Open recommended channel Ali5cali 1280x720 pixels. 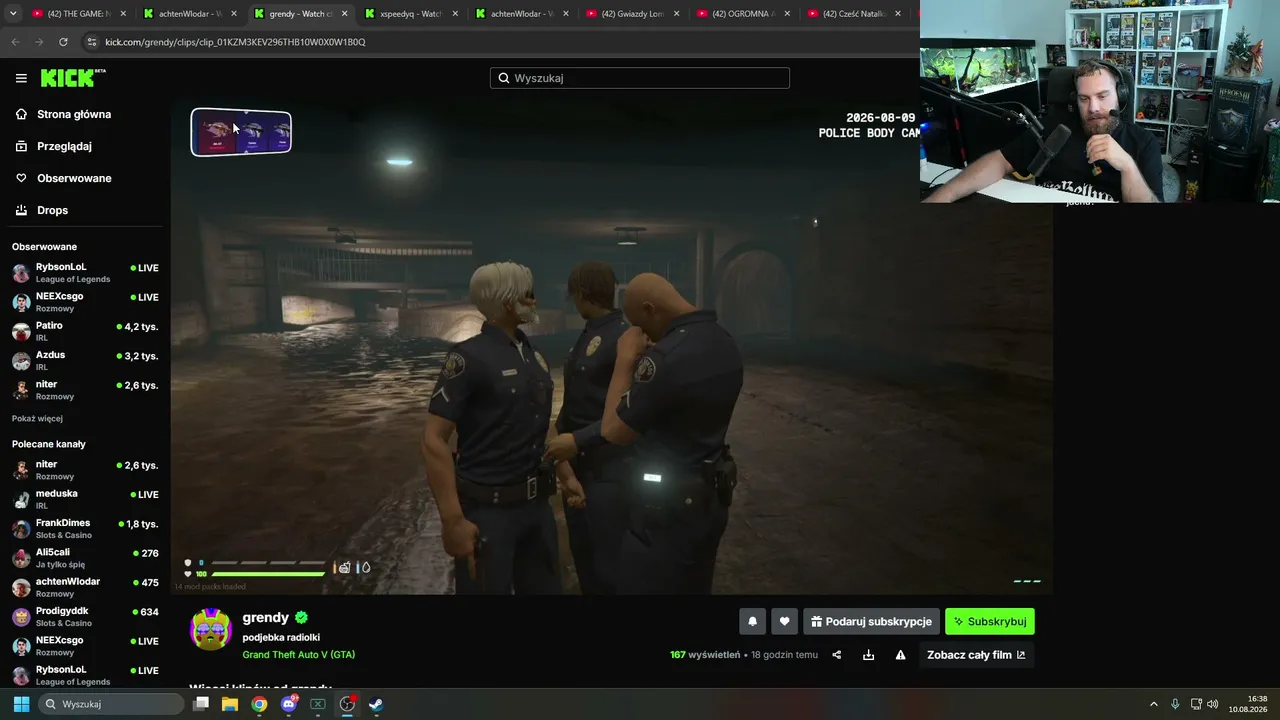click(85, 557)
